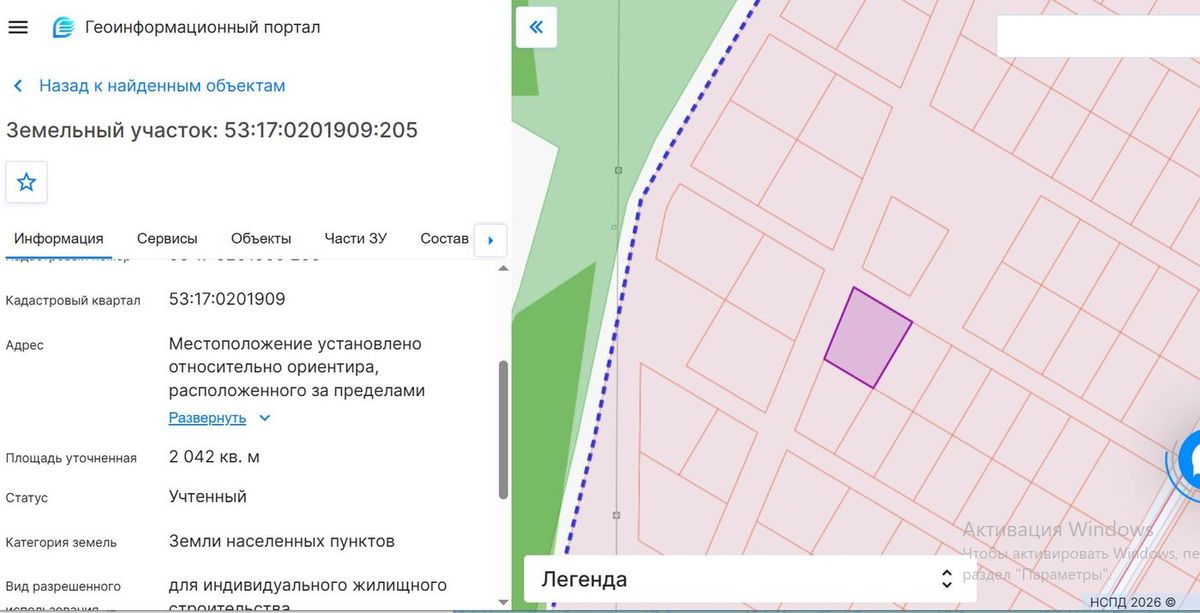This screenshot has width=1200, height=613.
Task: Select the parcel title 53:17:0201909:205
Action: (321, 130)
